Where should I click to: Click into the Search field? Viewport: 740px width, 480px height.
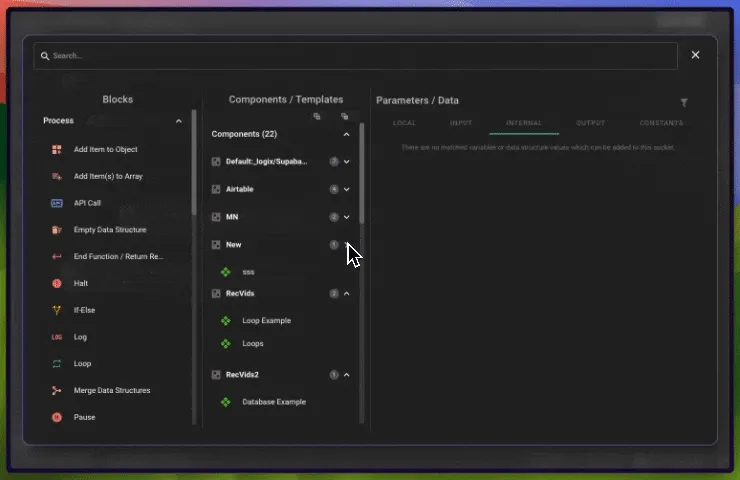click(355, 56)
